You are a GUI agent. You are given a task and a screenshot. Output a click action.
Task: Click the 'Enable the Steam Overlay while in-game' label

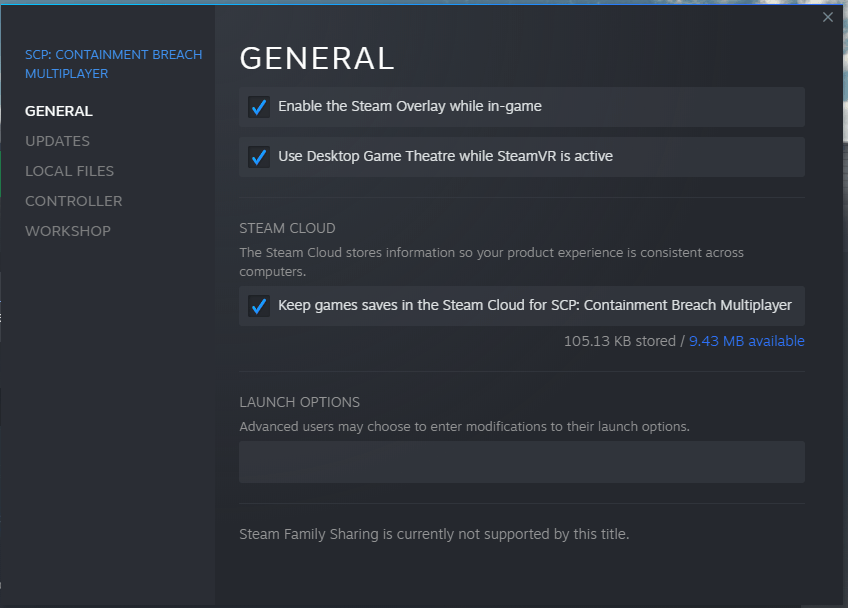click(x=410, y=106)
